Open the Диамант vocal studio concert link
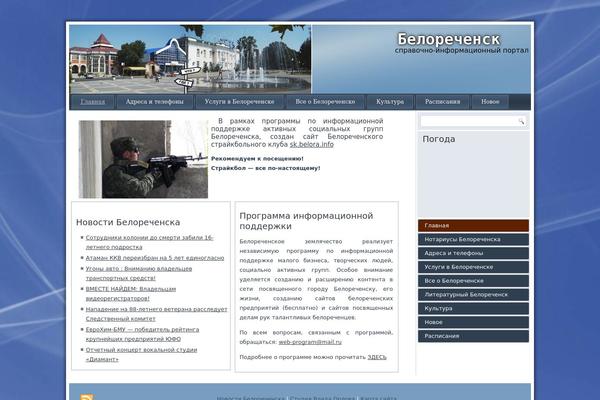Viewport: 600px width, 400px height. coord(141,354)
